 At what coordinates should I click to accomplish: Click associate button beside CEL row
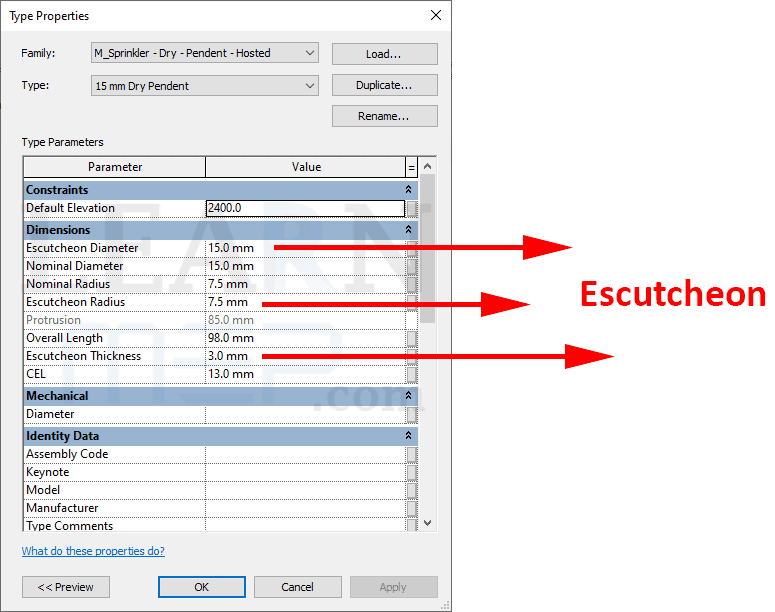click(x=412, y=374)
